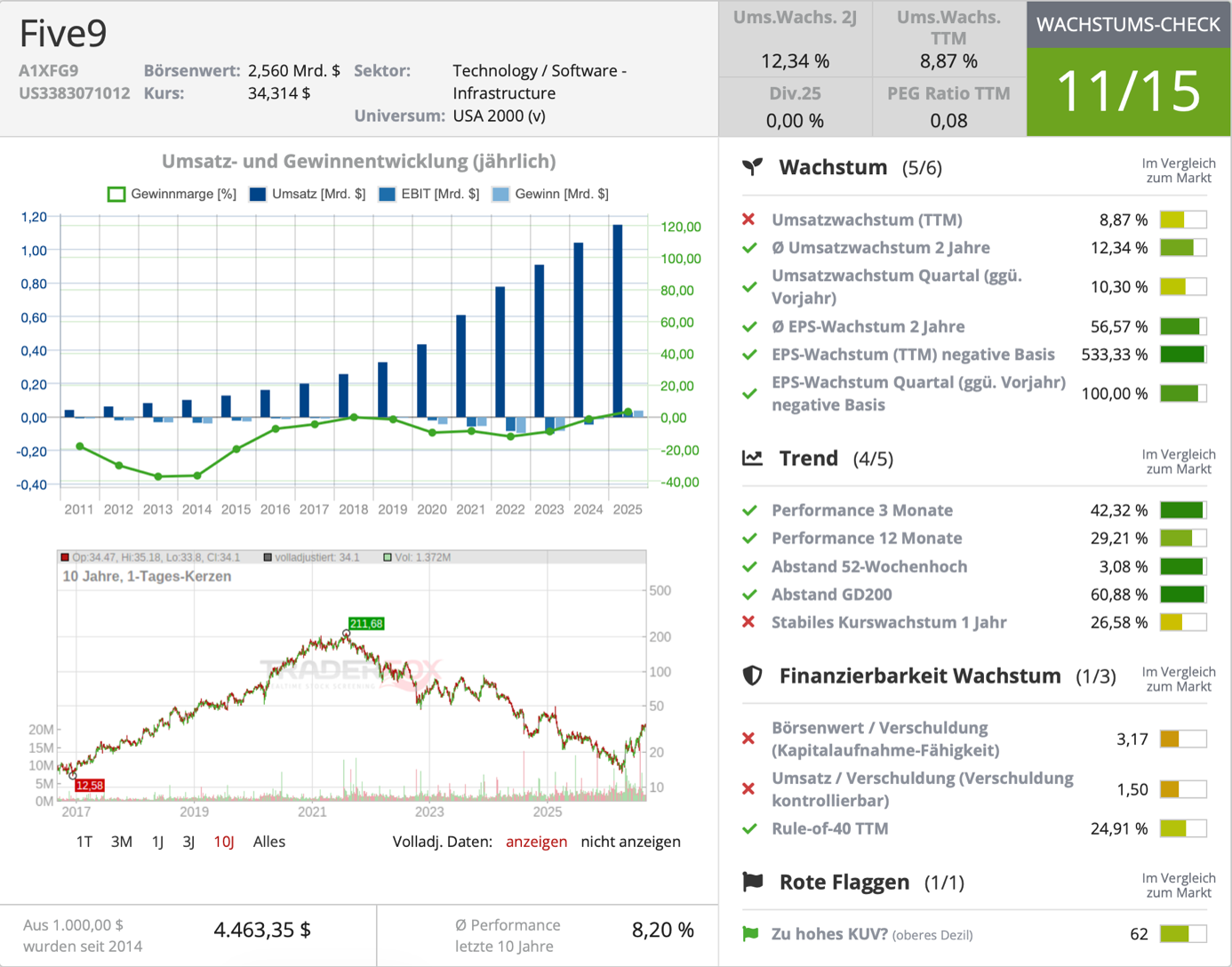
Task: Click checkmark beside Abstand 52-Wochenhoch
Action: (749, 567)
